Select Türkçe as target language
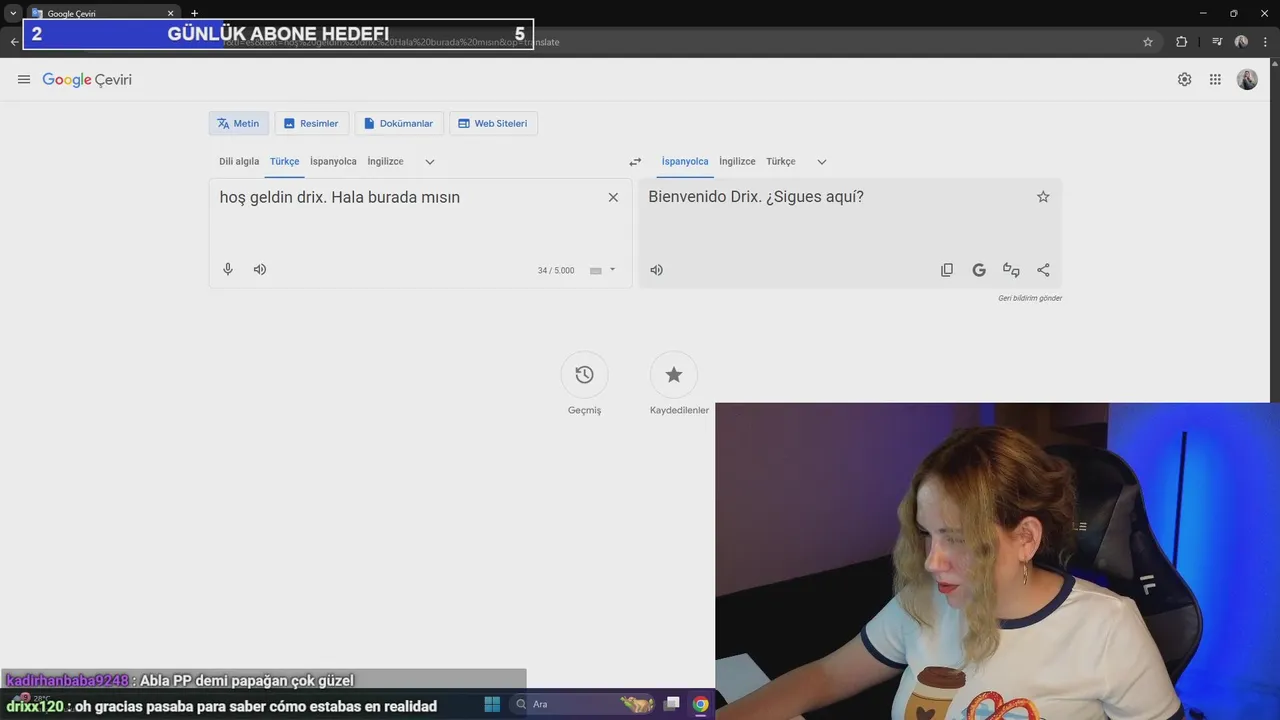The height and width of the screenshot is (720, 1280). pos(781,162)
